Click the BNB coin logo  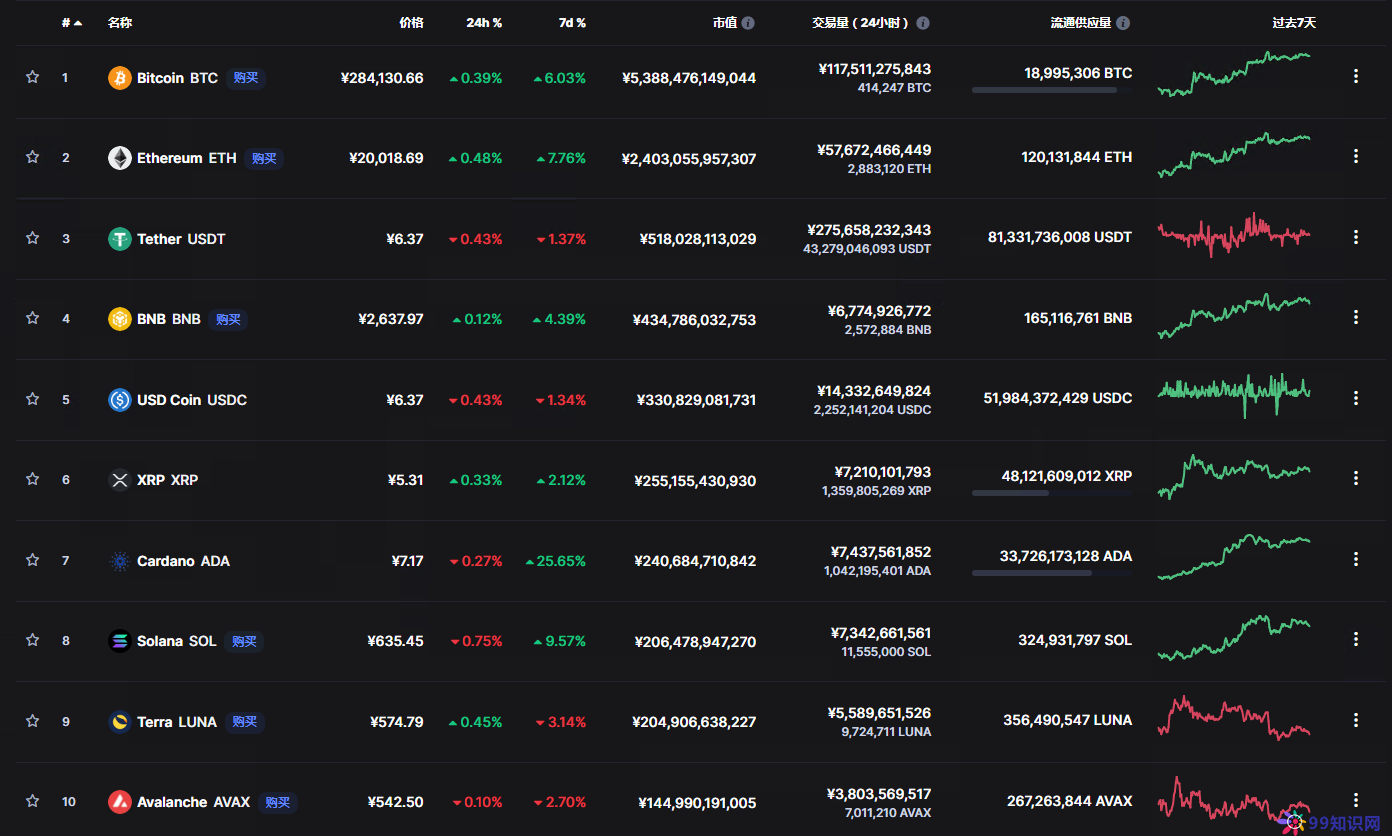pos(120,319)
